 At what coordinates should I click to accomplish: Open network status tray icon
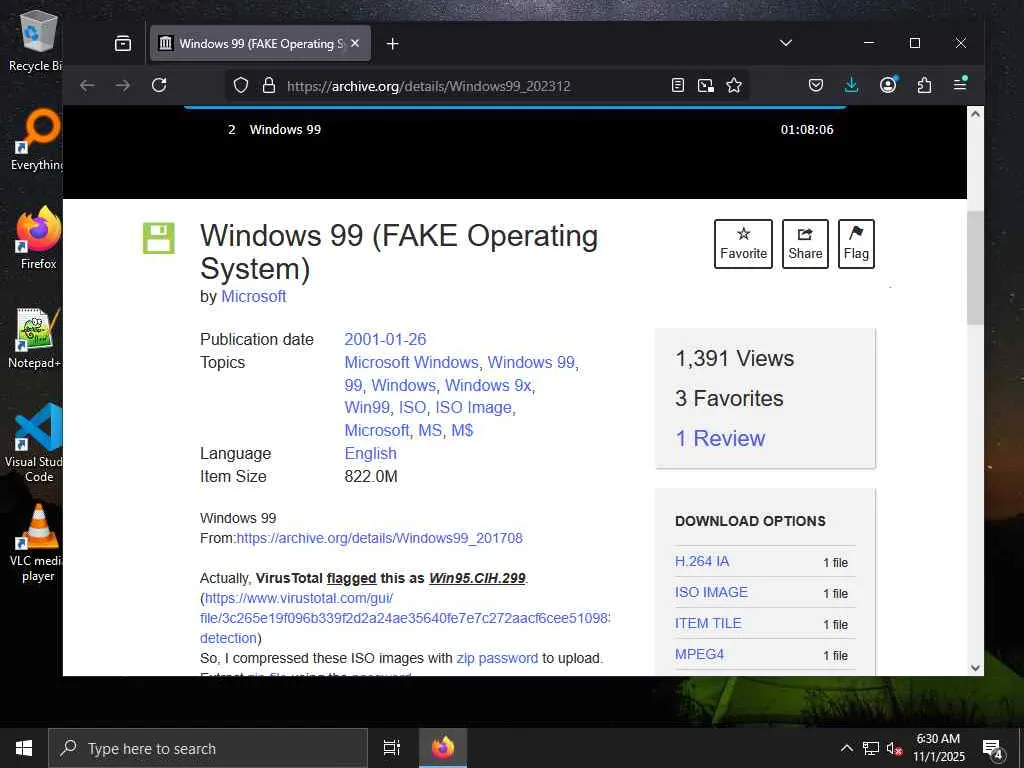[x=871, y=748]
